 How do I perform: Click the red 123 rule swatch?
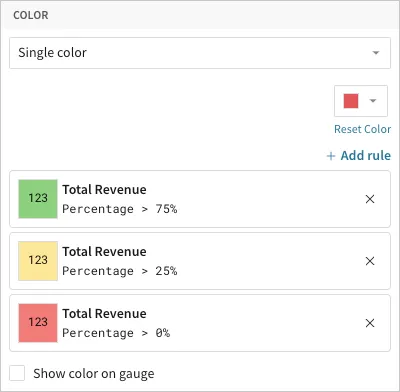tap(38, 323)
